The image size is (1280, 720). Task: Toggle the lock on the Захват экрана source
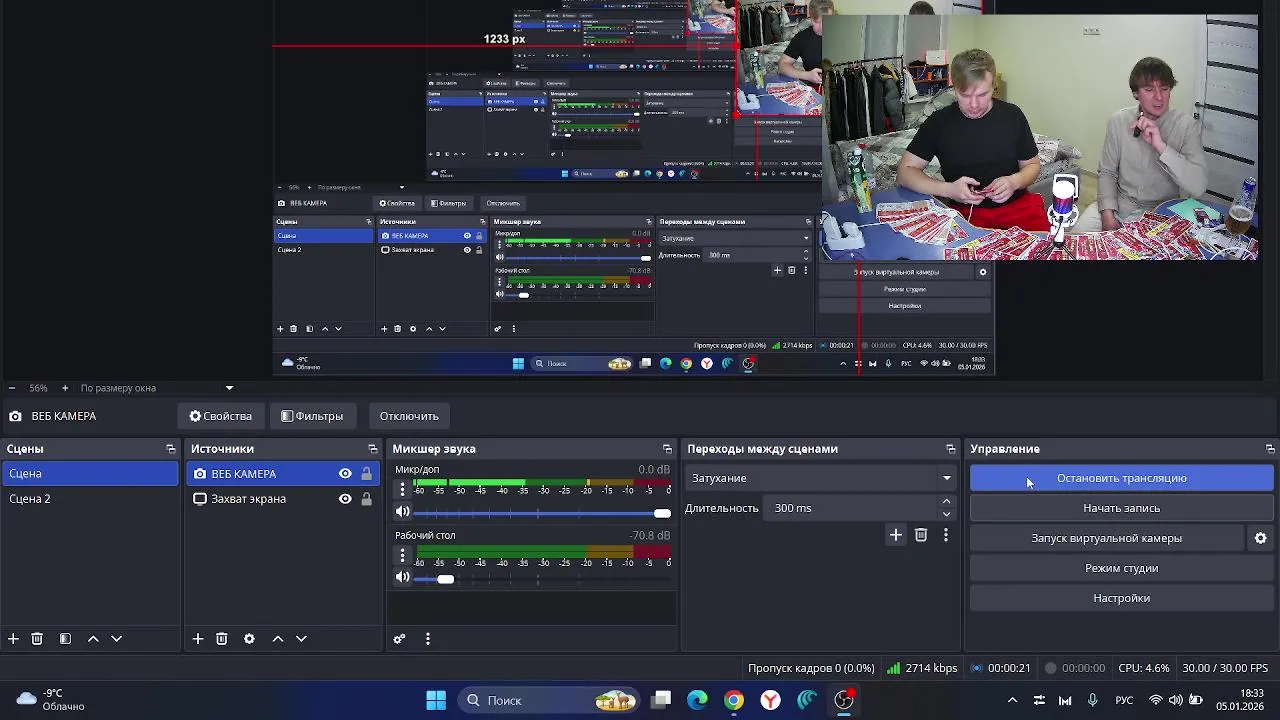pos(367,499)
